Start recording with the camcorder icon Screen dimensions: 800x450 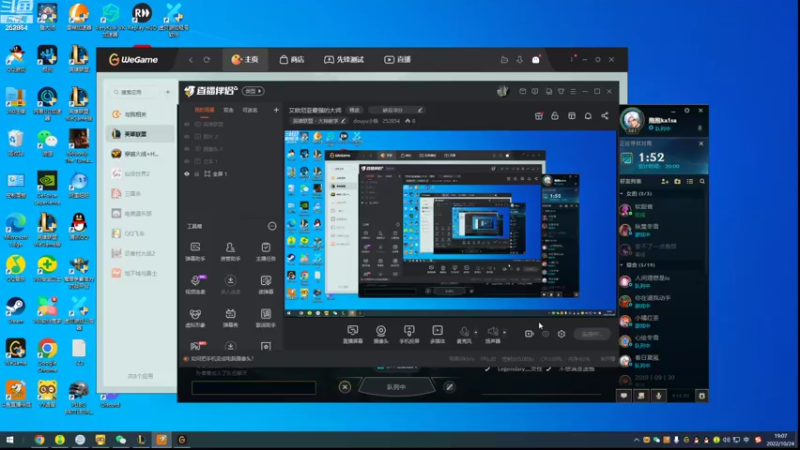coord(529,334)
